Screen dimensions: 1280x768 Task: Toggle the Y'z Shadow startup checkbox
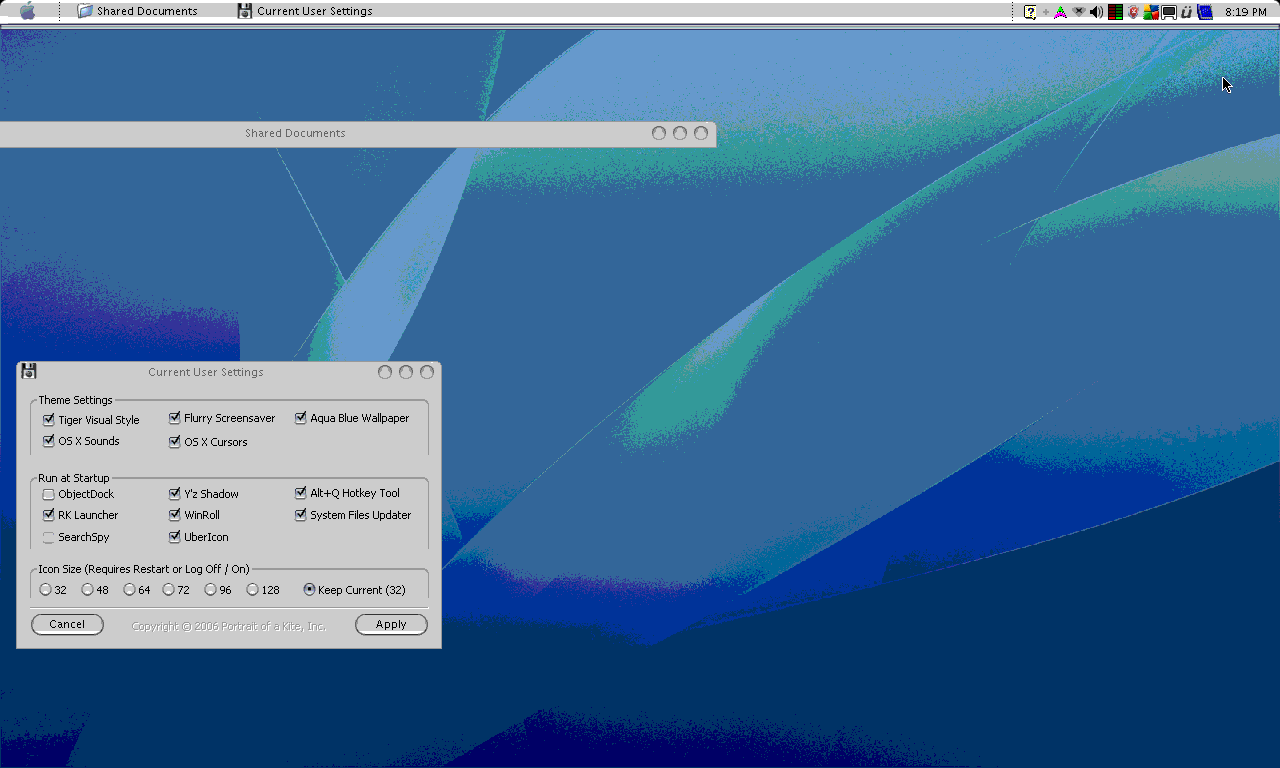click(x=175, y=493)
